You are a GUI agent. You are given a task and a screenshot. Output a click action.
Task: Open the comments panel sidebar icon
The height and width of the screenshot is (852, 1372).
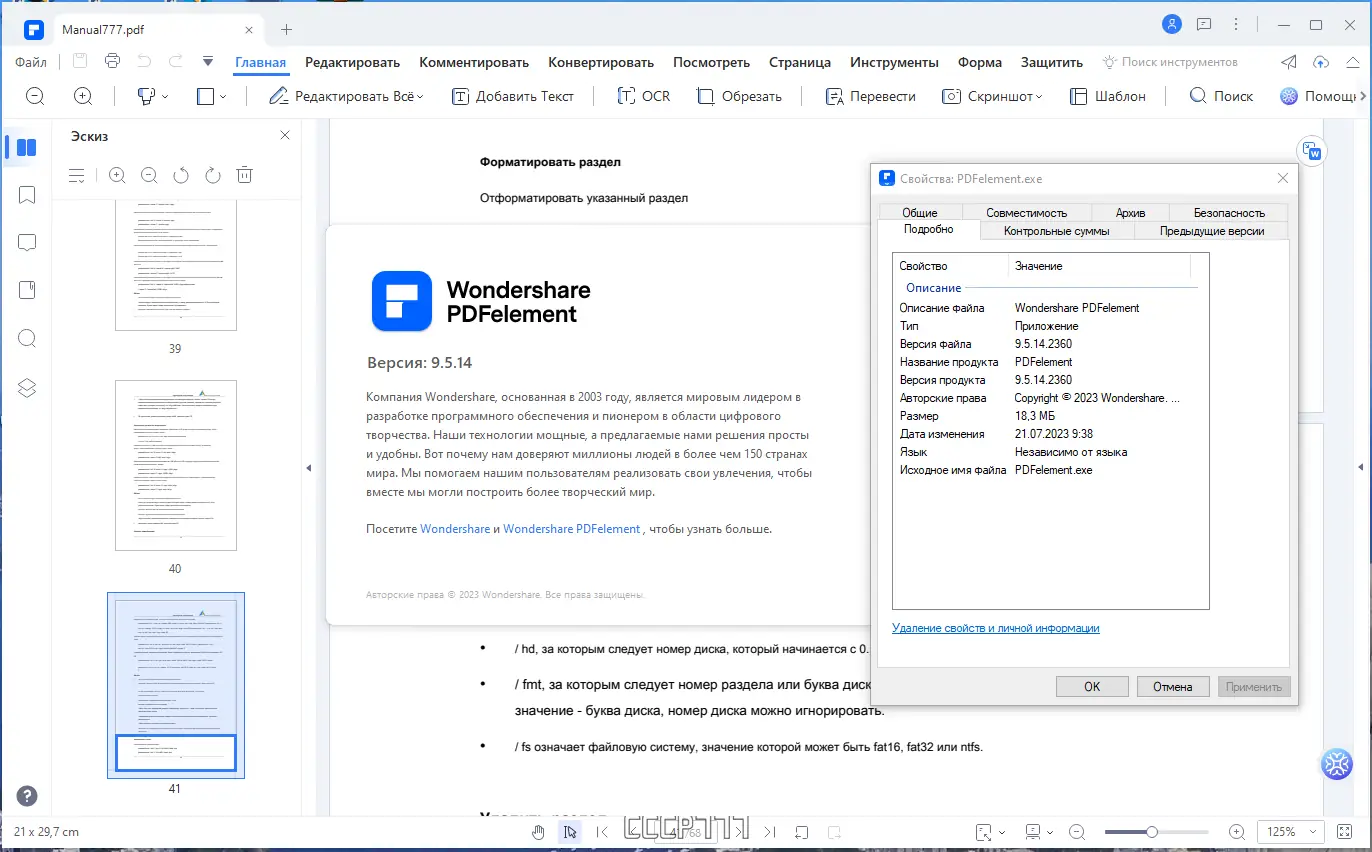[x=27, y=242]
